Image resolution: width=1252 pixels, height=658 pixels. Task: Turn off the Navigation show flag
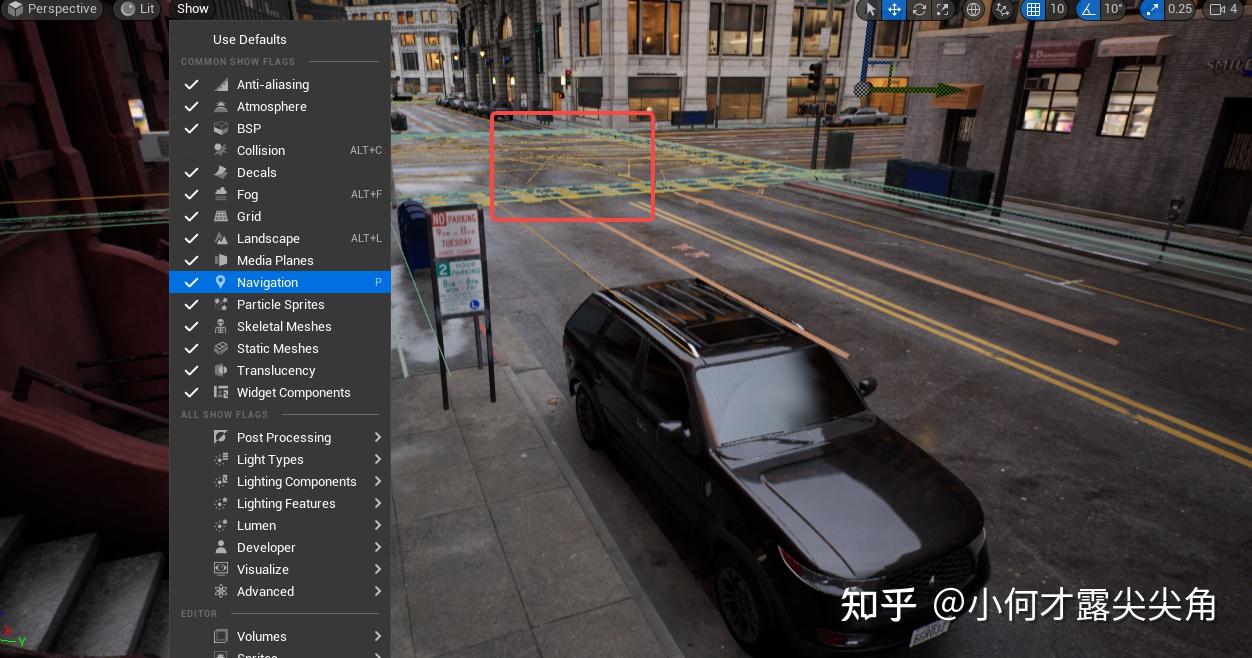pos(267,282)
